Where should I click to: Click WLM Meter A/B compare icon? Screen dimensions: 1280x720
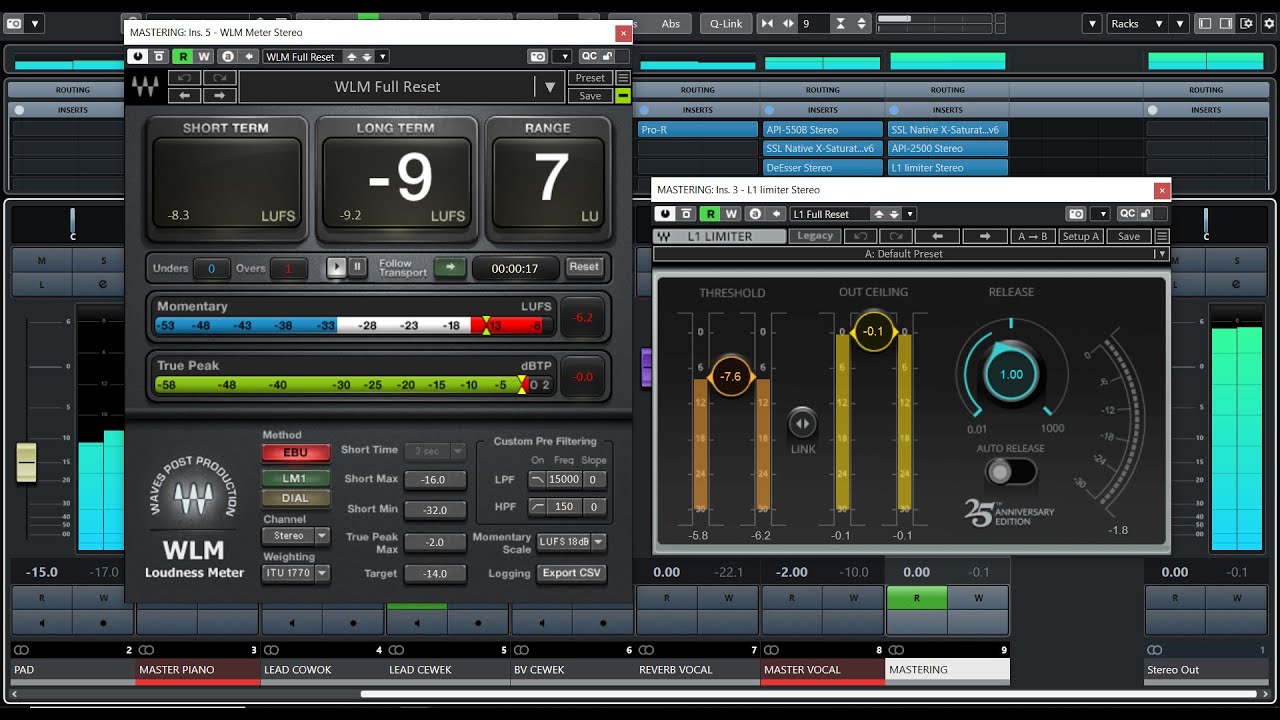click(x=228, y=57)
